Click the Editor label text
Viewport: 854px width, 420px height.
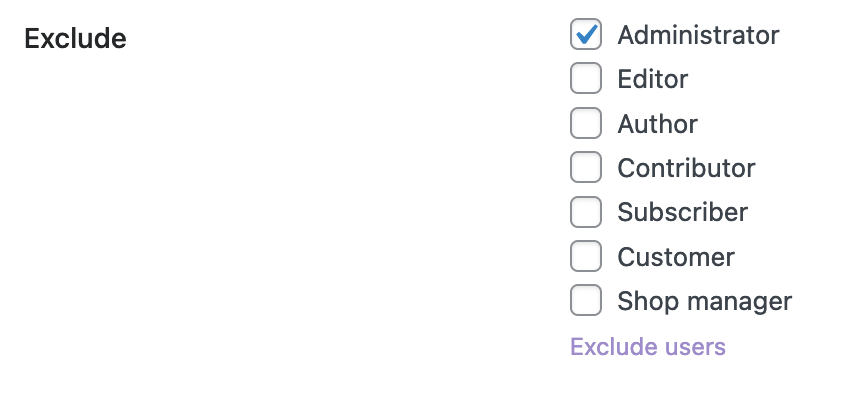[x=652, y=79]
